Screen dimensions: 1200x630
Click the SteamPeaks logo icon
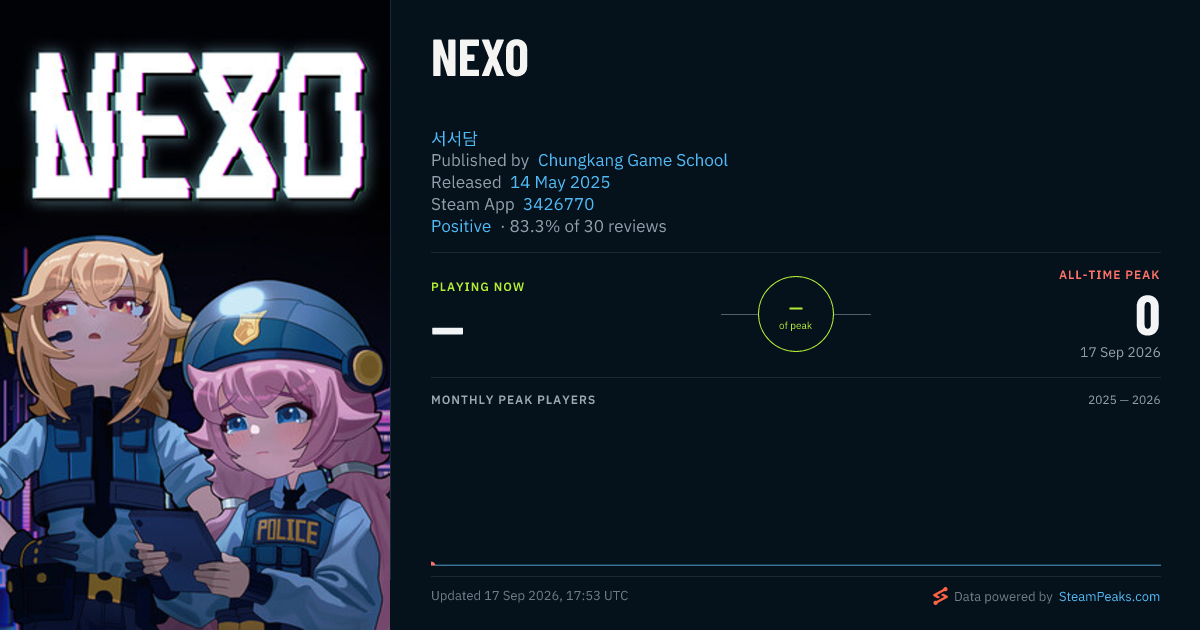(940, 596)
